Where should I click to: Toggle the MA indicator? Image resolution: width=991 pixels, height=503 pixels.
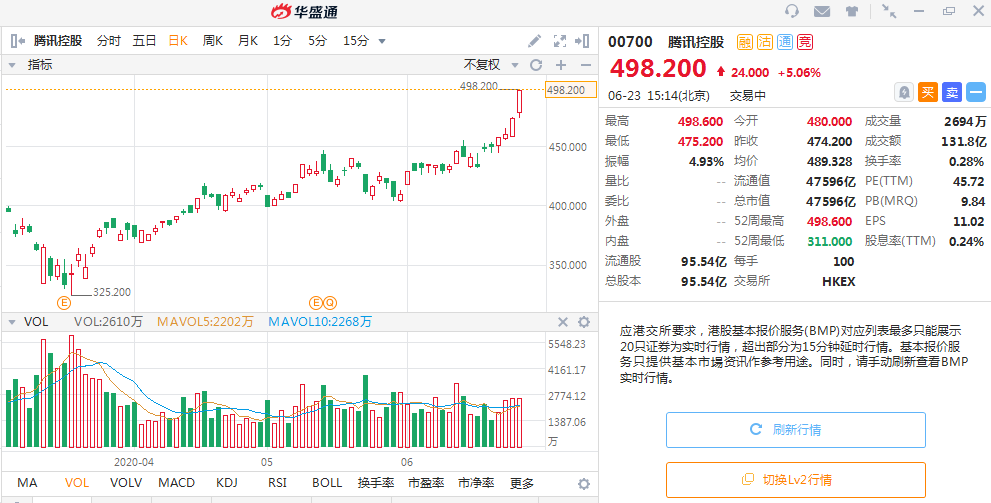(27, 483)
